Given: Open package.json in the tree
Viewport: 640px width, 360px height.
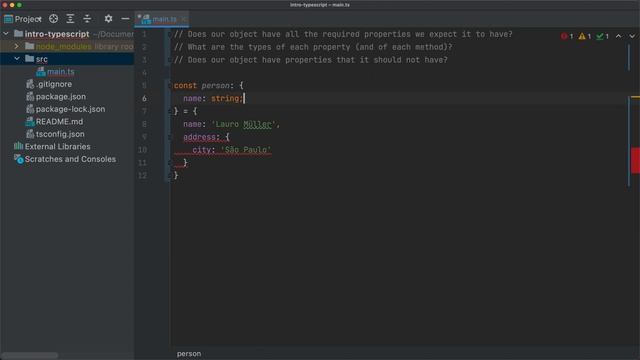Looking at the screenshot, I should 60,97.
